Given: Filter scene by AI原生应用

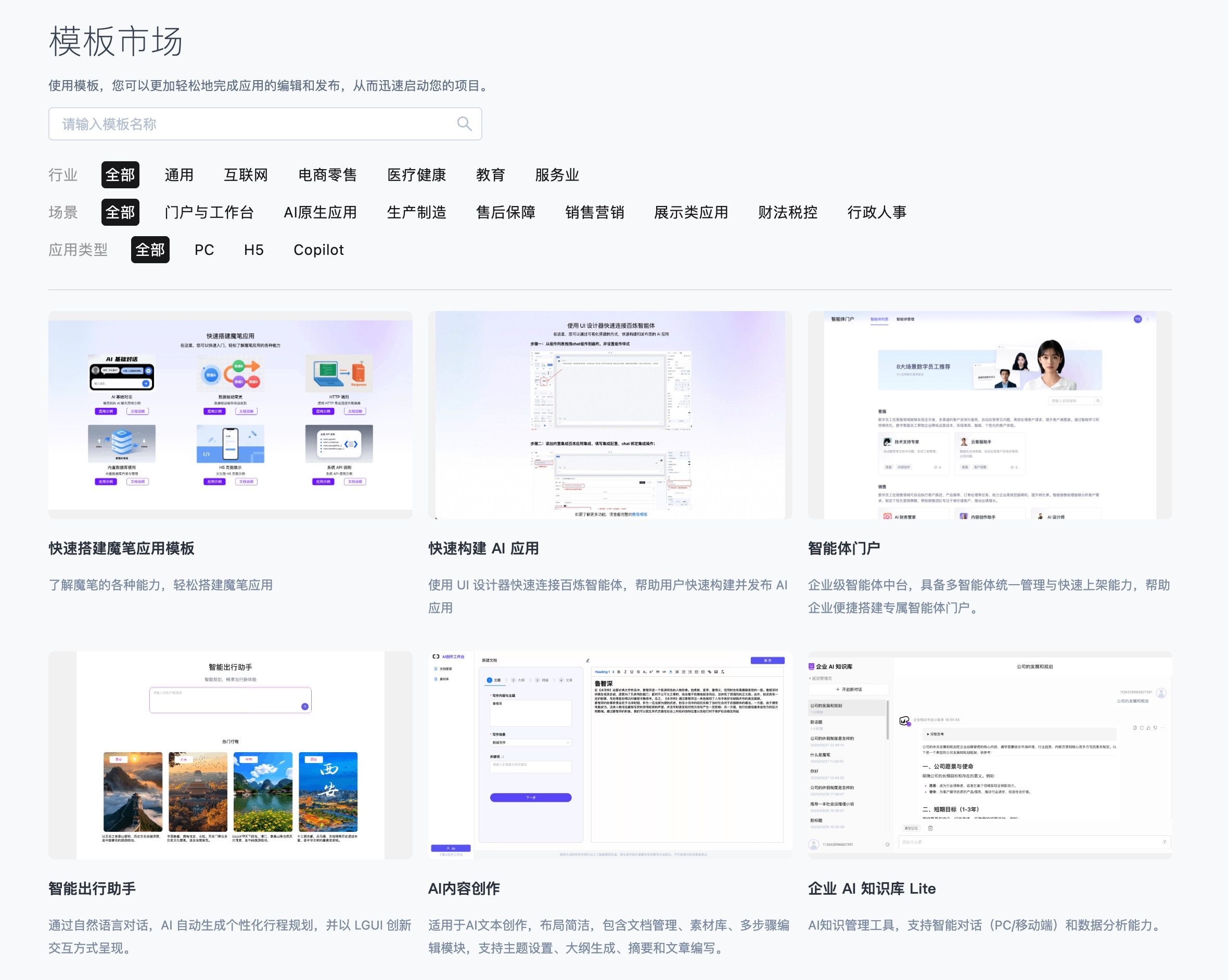Looking at the screenshot, I should [x=320, y=212].
